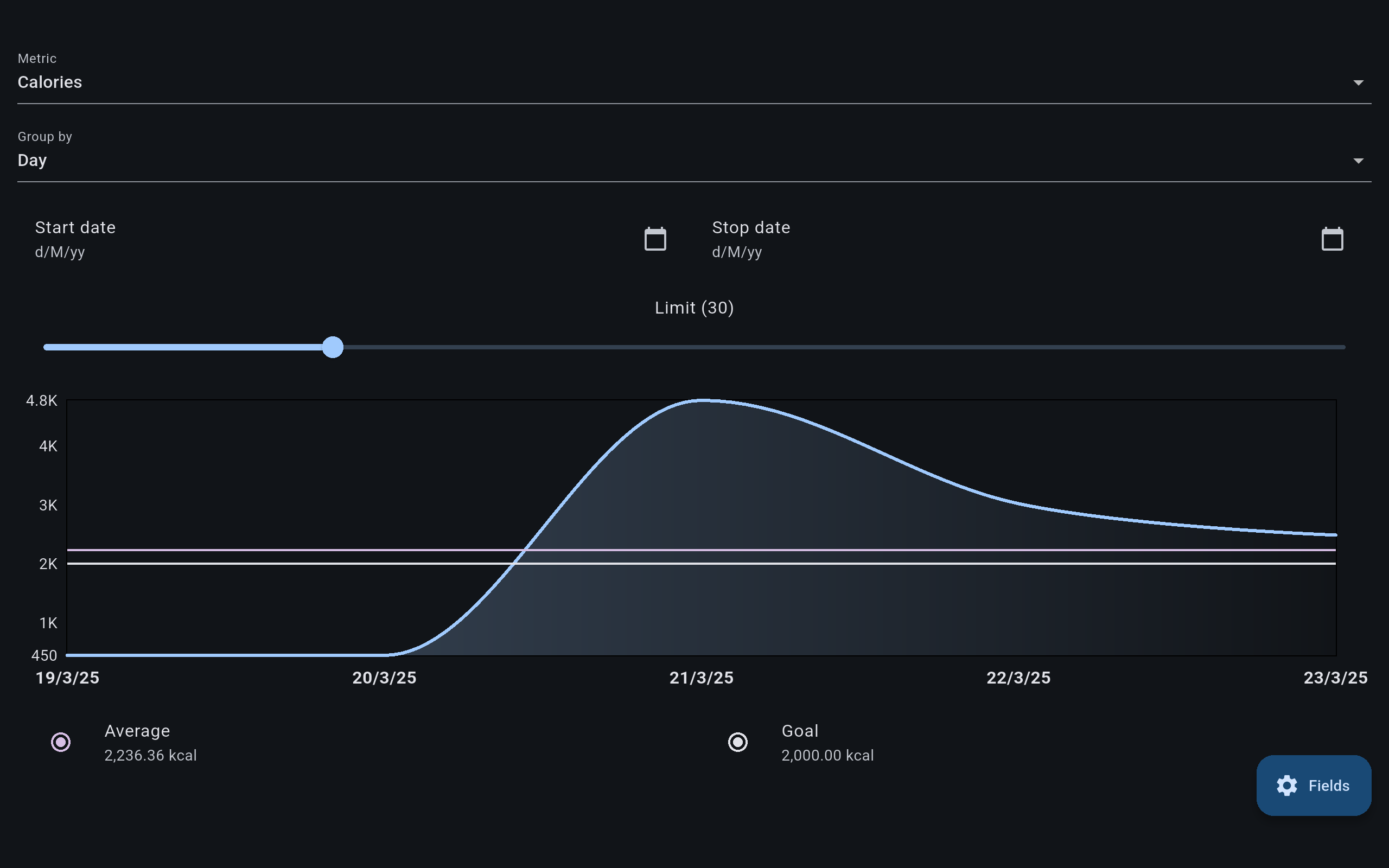Click the Average legend title

[x=137, y=731]
